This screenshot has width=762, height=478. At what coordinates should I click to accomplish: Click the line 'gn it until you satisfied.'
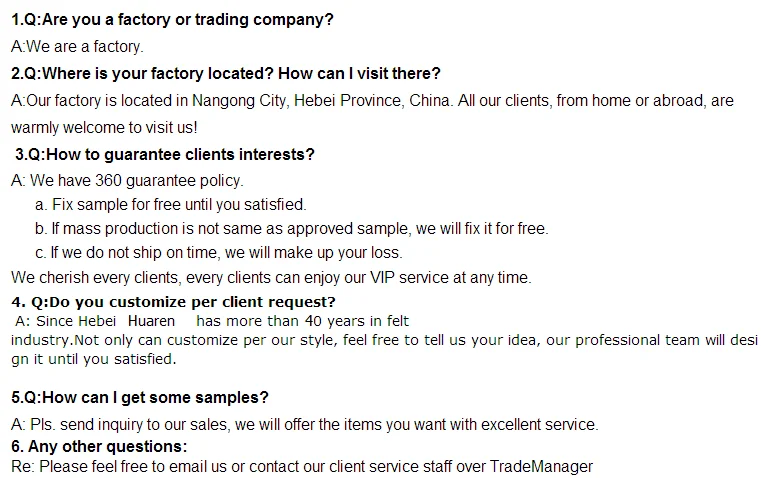[x=93, y=359]
